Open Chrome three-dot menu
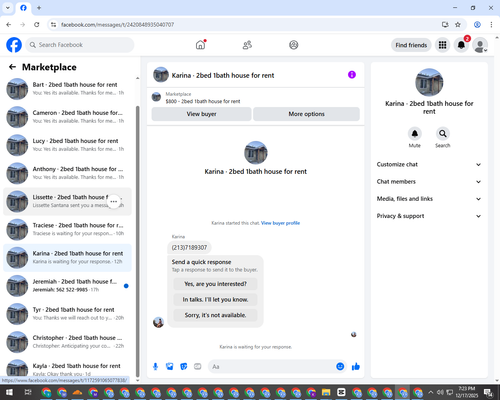This screenshot has width=500, height=400. 491,25
